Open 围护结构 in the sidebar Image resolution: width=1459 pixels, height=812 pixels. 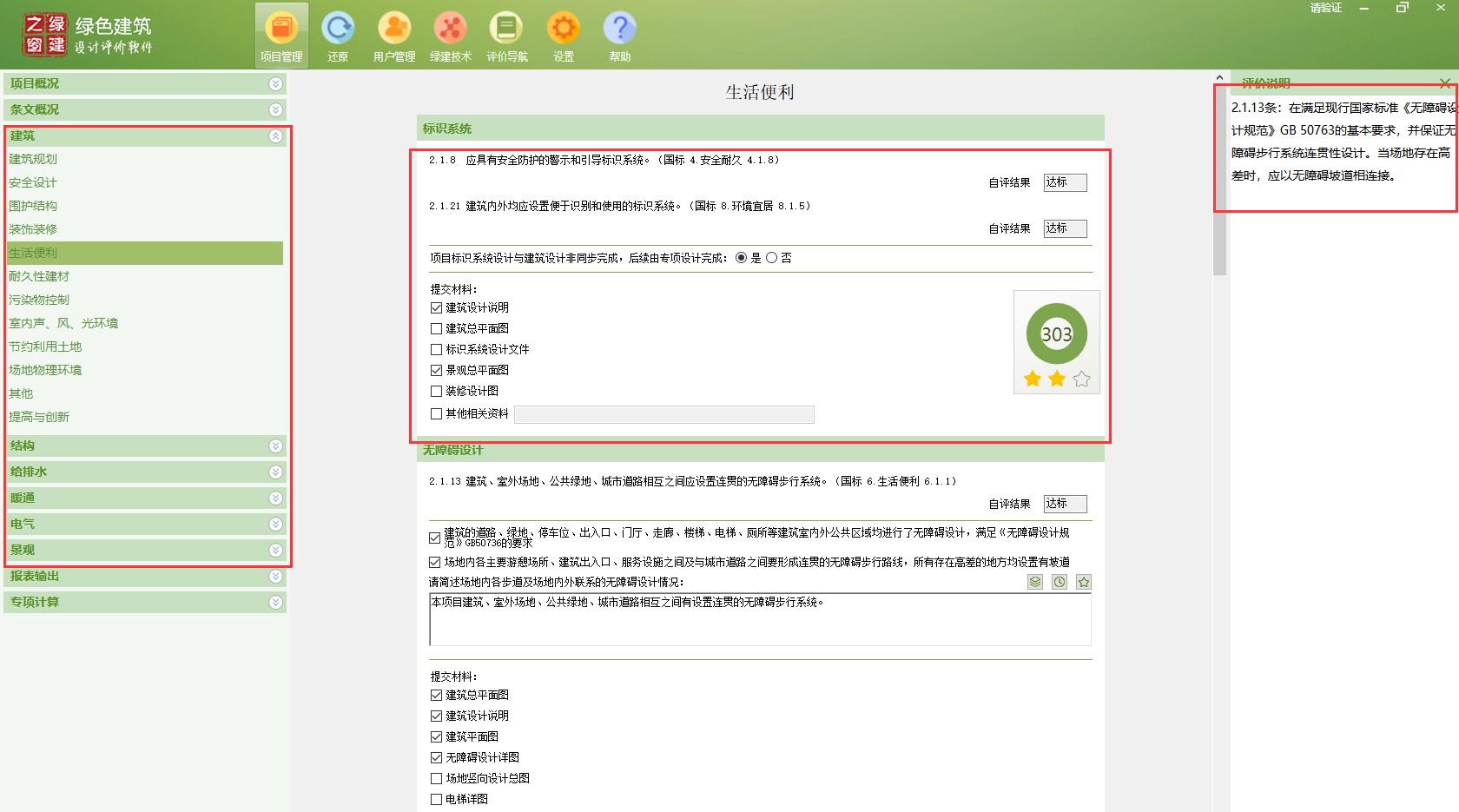pyautogui.click(x=33, y=206)
